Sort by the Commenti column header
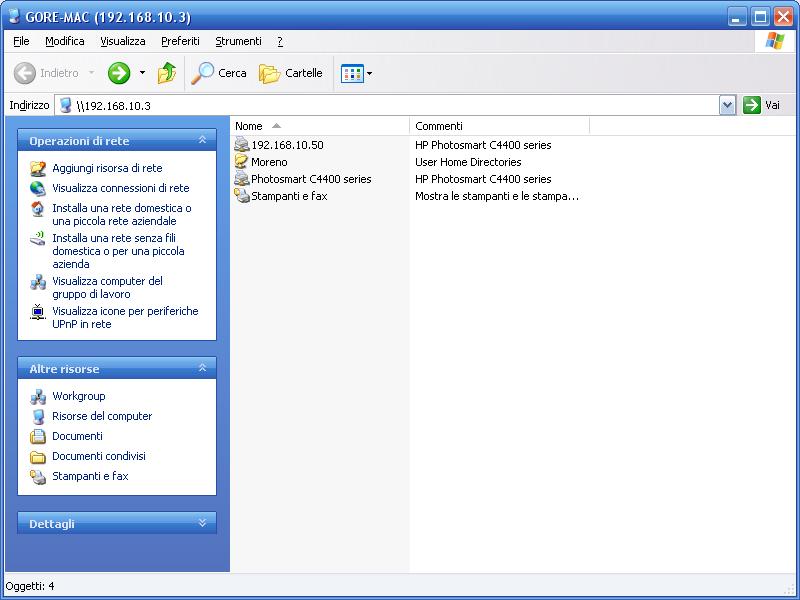Image resolution: width=800 pixels, height=600 pixels. pyautogui.click(x=499, y=126)
